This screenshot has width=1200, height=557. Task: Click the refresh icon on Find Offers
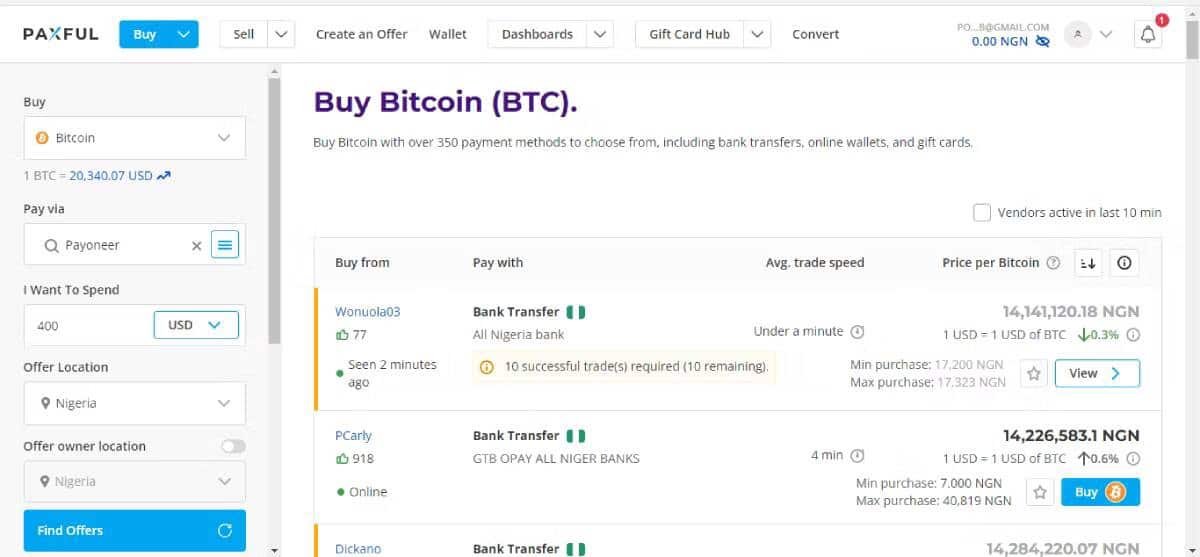(x=225, y=530)
